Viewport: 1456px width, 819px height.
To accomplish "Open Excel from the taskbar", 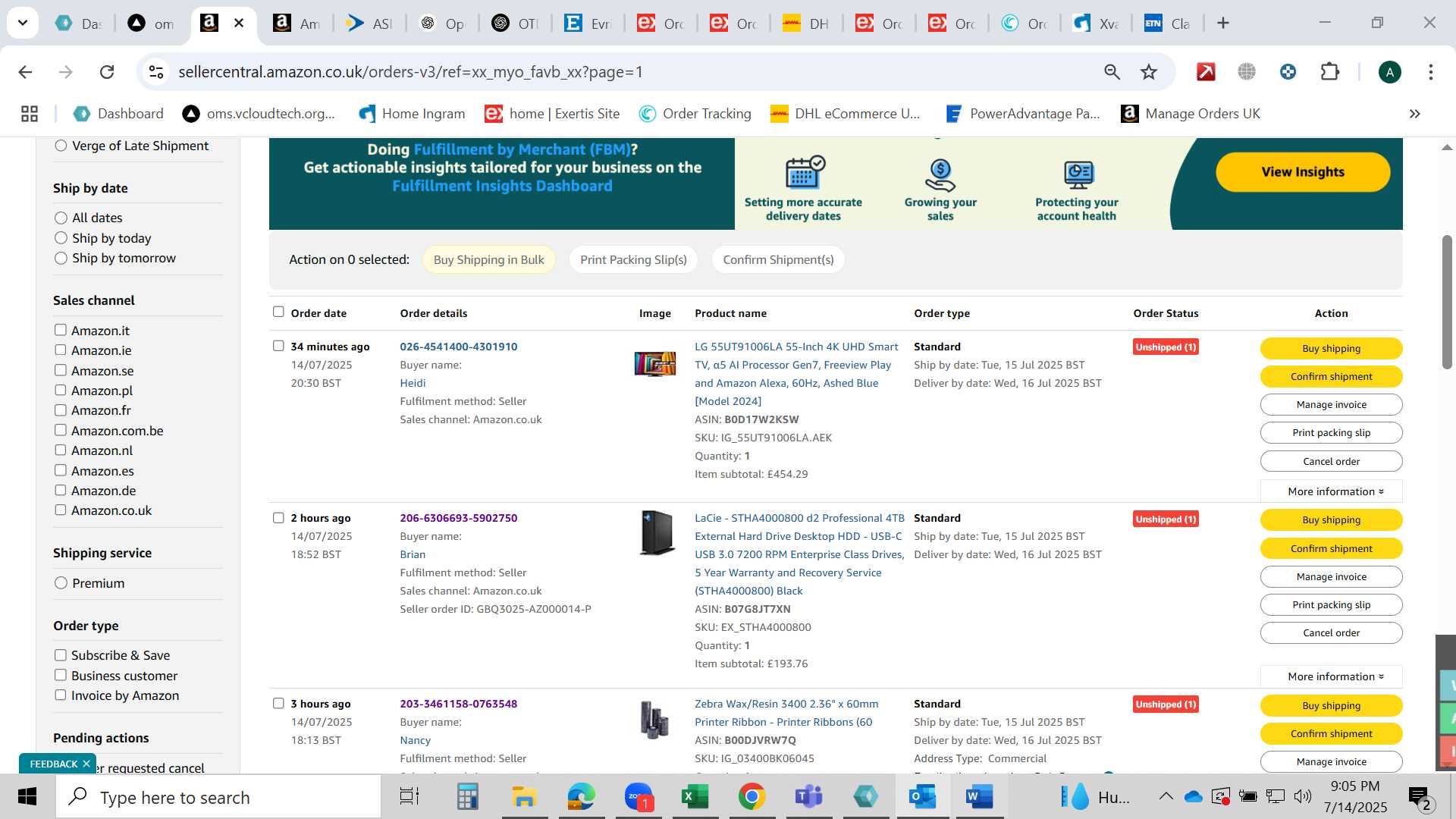I will tap(695, 797).
